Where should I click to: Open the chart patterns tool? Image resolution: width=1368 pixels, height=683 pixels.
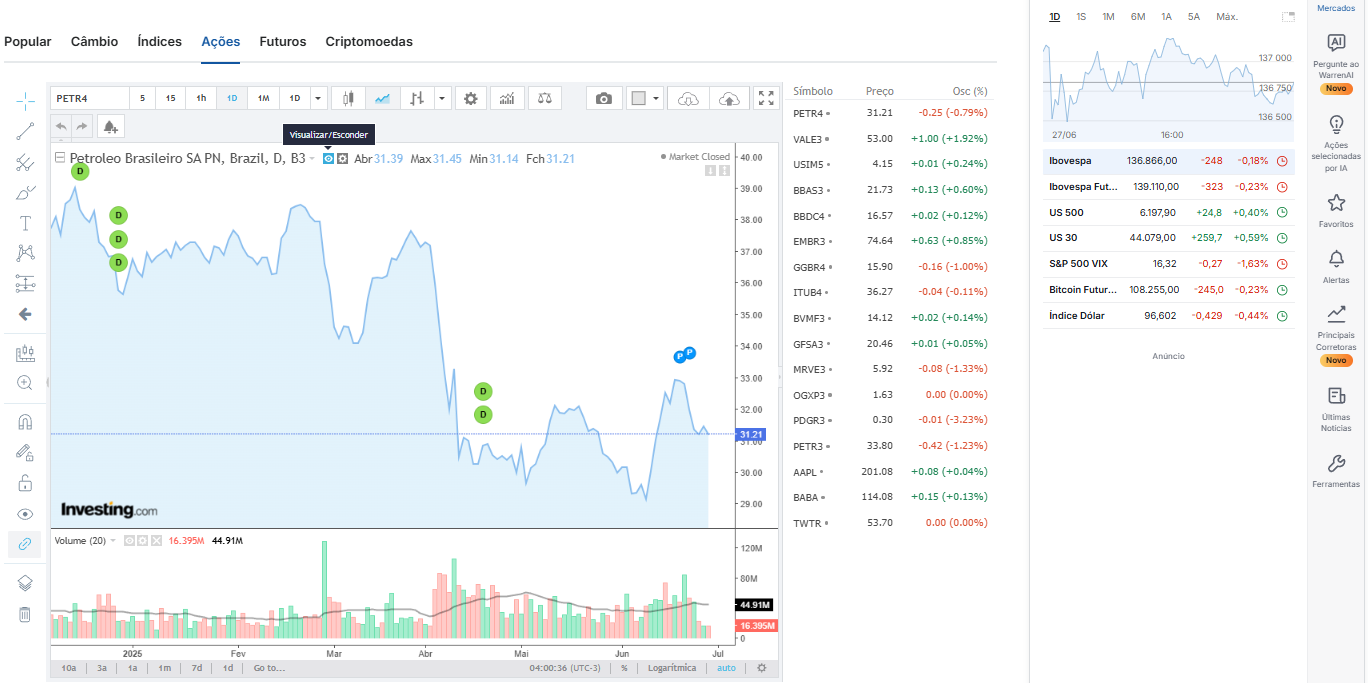25,253
